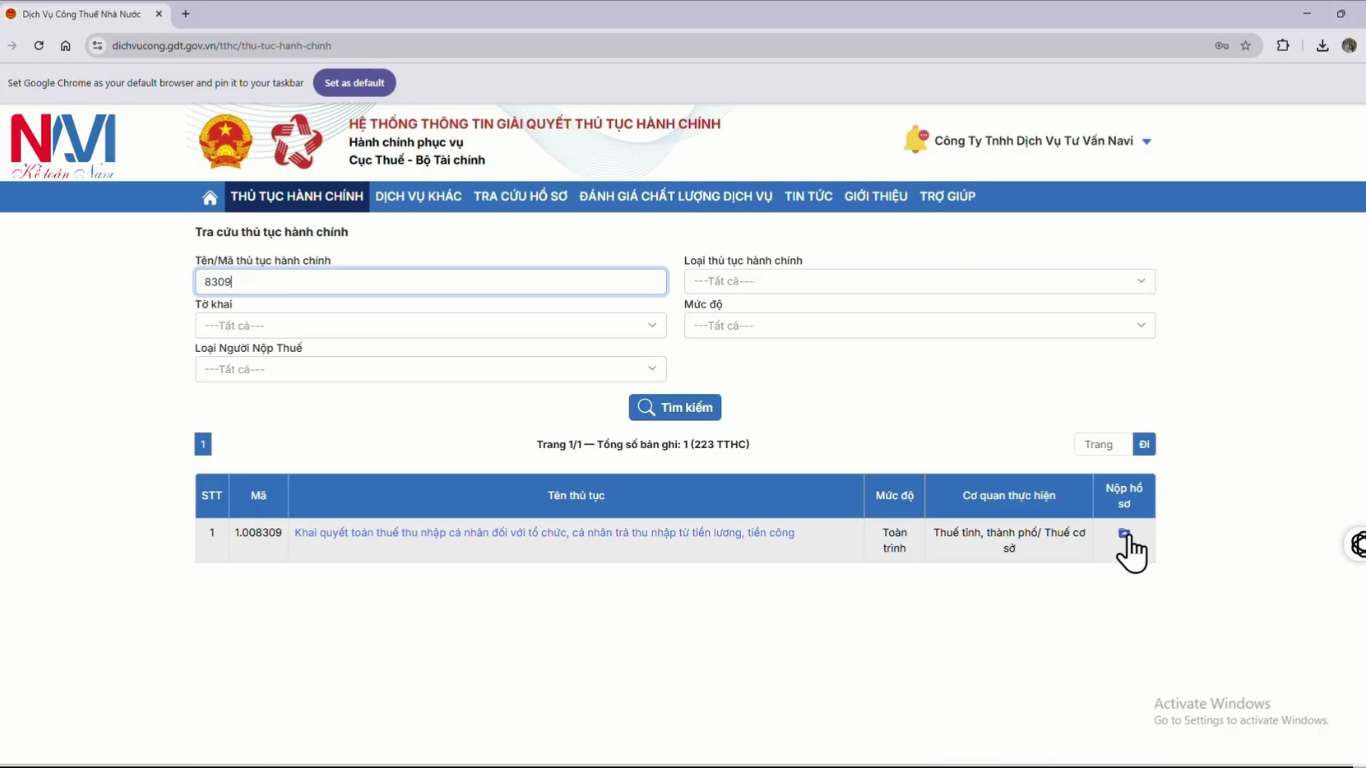Expand the Loại thủ tục hành chính dropdown
The height and width of the screenshot is (768, 1366).
click(x=919, y=281)
